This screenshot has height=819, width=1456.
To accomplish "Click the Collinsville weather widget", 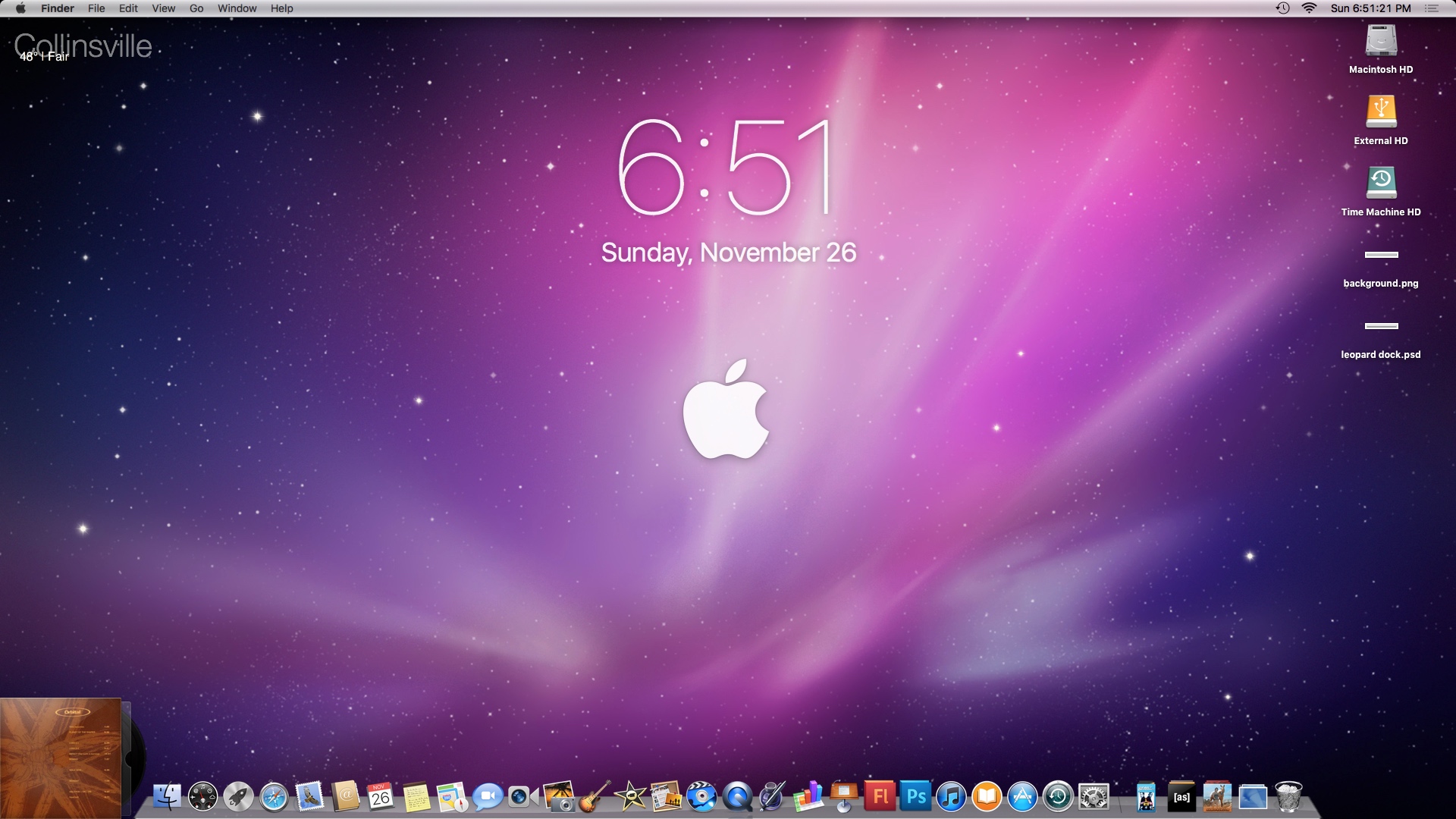I will coord(83,47).
